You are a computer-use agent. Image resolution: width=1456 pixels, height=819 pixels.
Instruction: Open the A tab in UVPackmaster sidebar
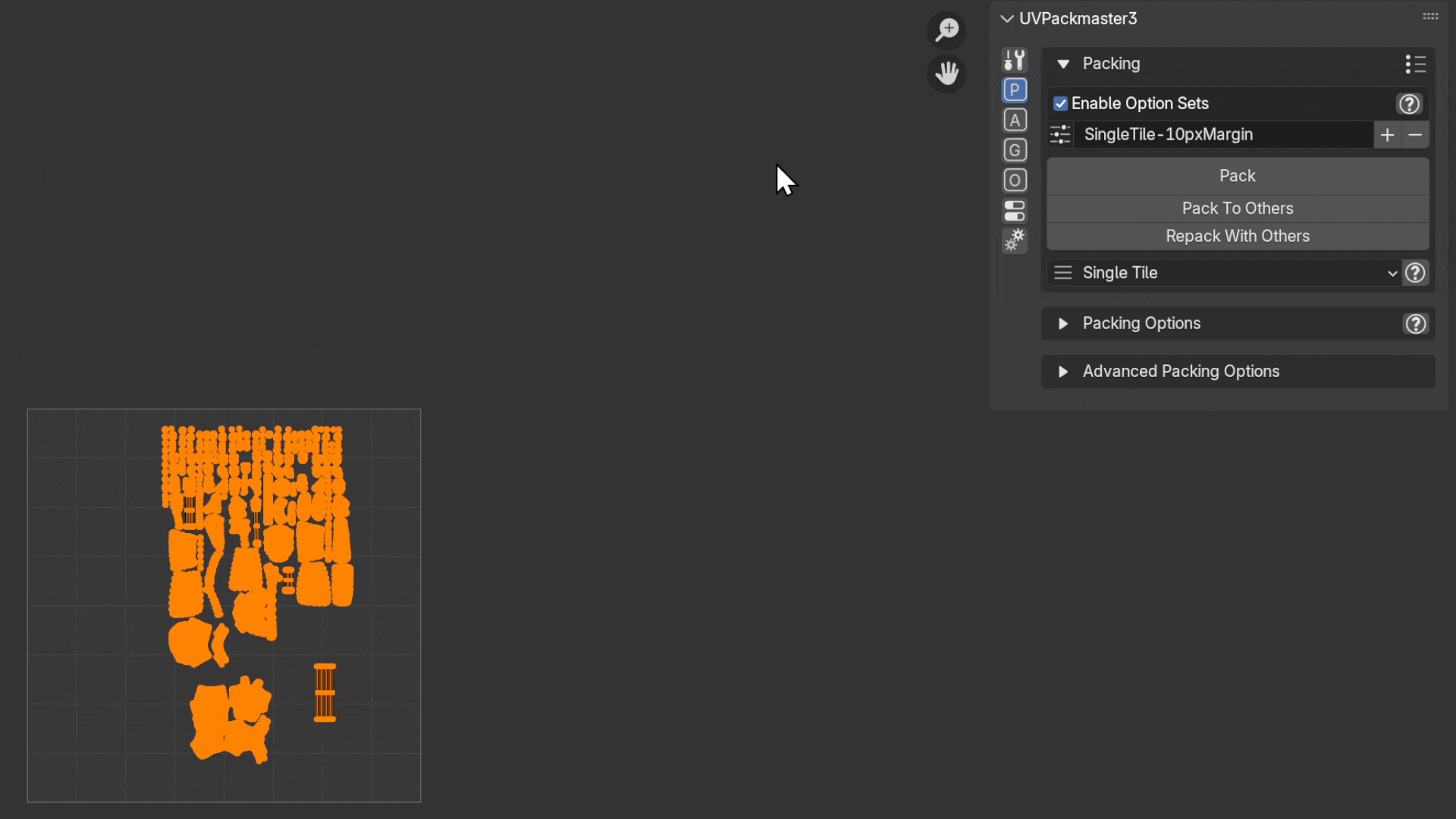(x=1015, y=119)
